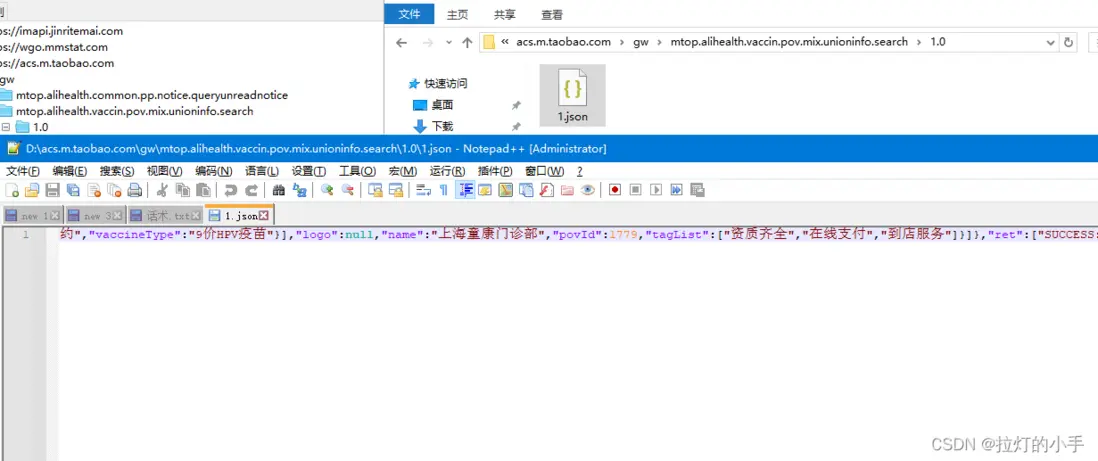Toggle Synchronize Vertical Scrolling icon
Image resolution: width=1098 pixels, height=461 pixels.
pos(375,190)
